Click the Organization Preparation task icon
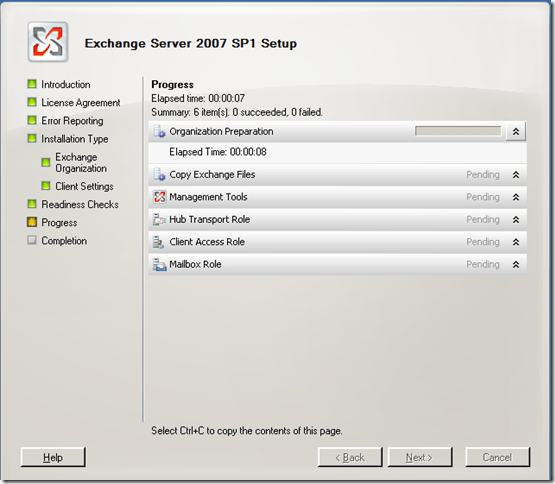The width and height of the screenshot is (555, 484). (x=159, y=131)
